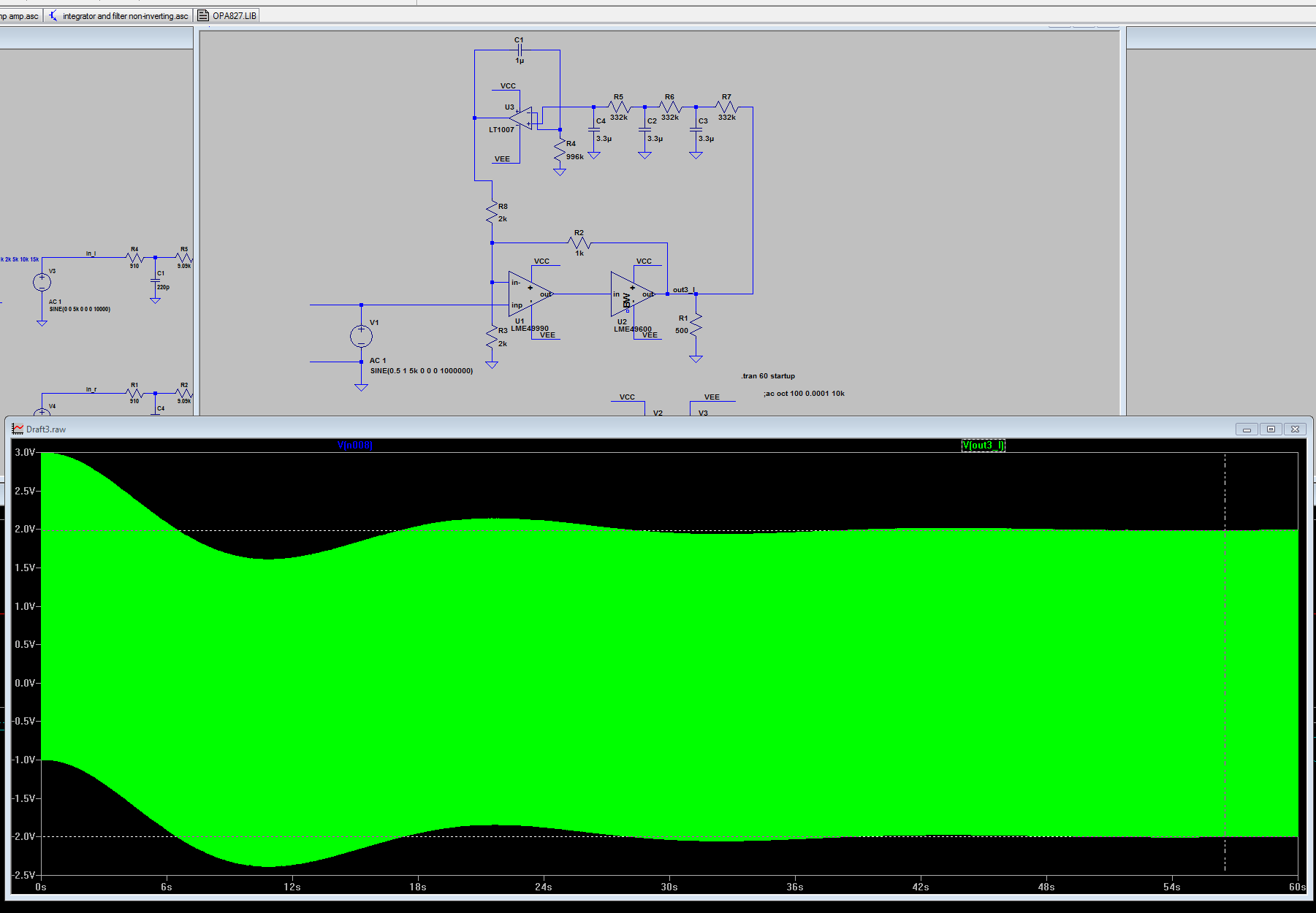Select the R6 332k resistor
The image size is (1316, 913).
tap(670, 107)
